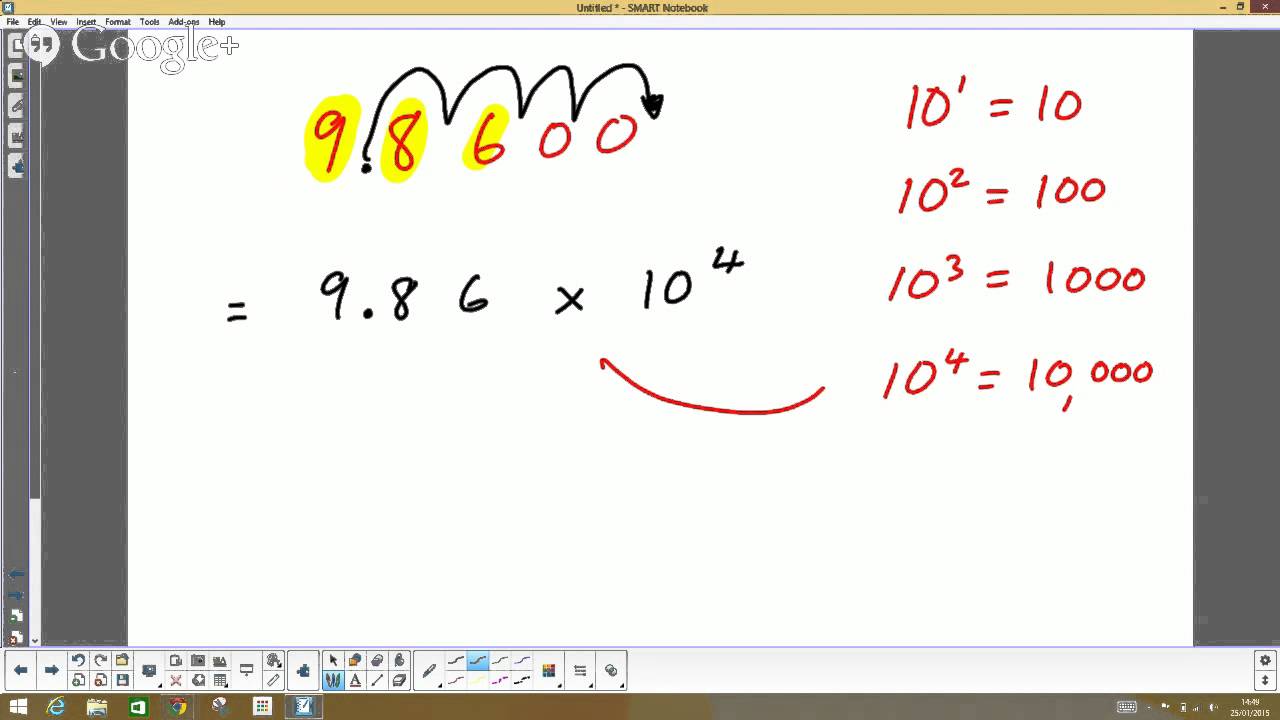Toggle the toolbar position bar
This screenshot has height=720, width=1280.
246,670
